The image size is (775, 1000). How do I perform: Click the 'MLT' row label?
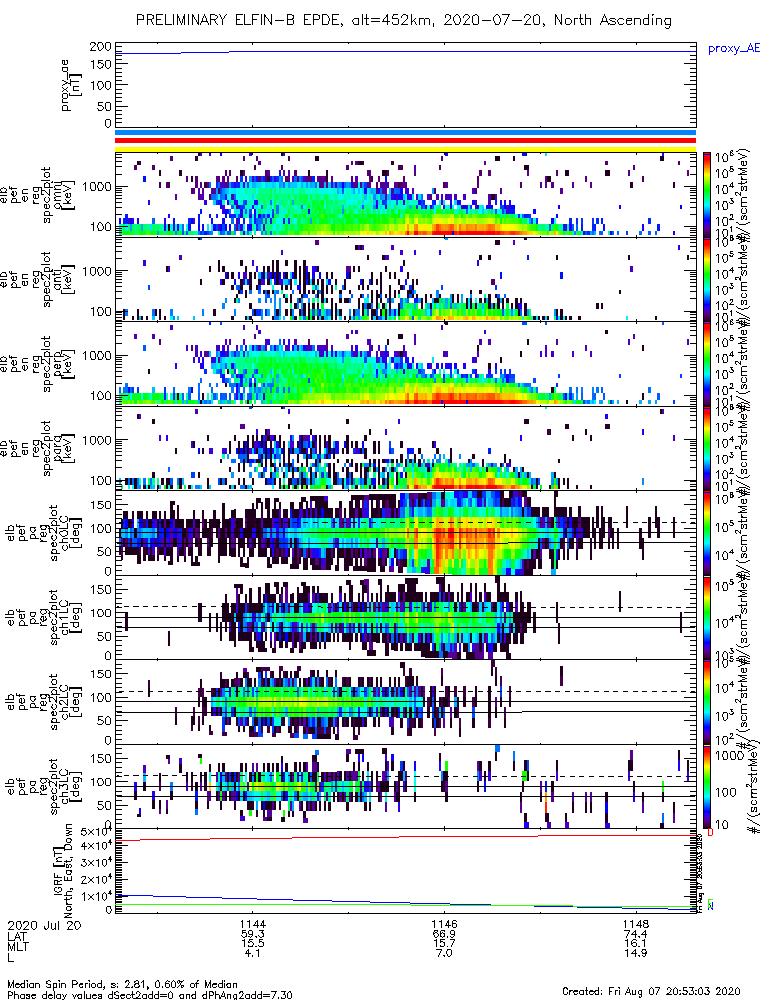coord(18,946)
